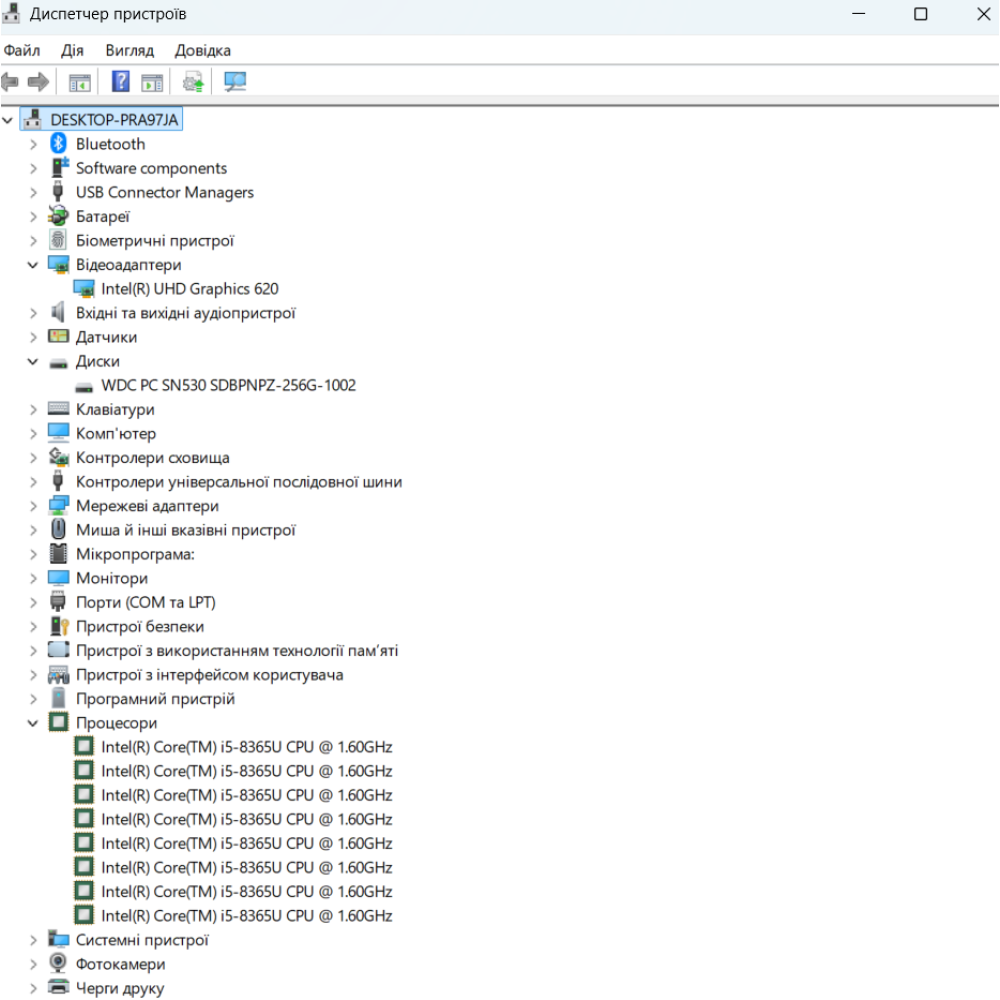
Task: Open the Вигляд menu
Action: [129, 50]
